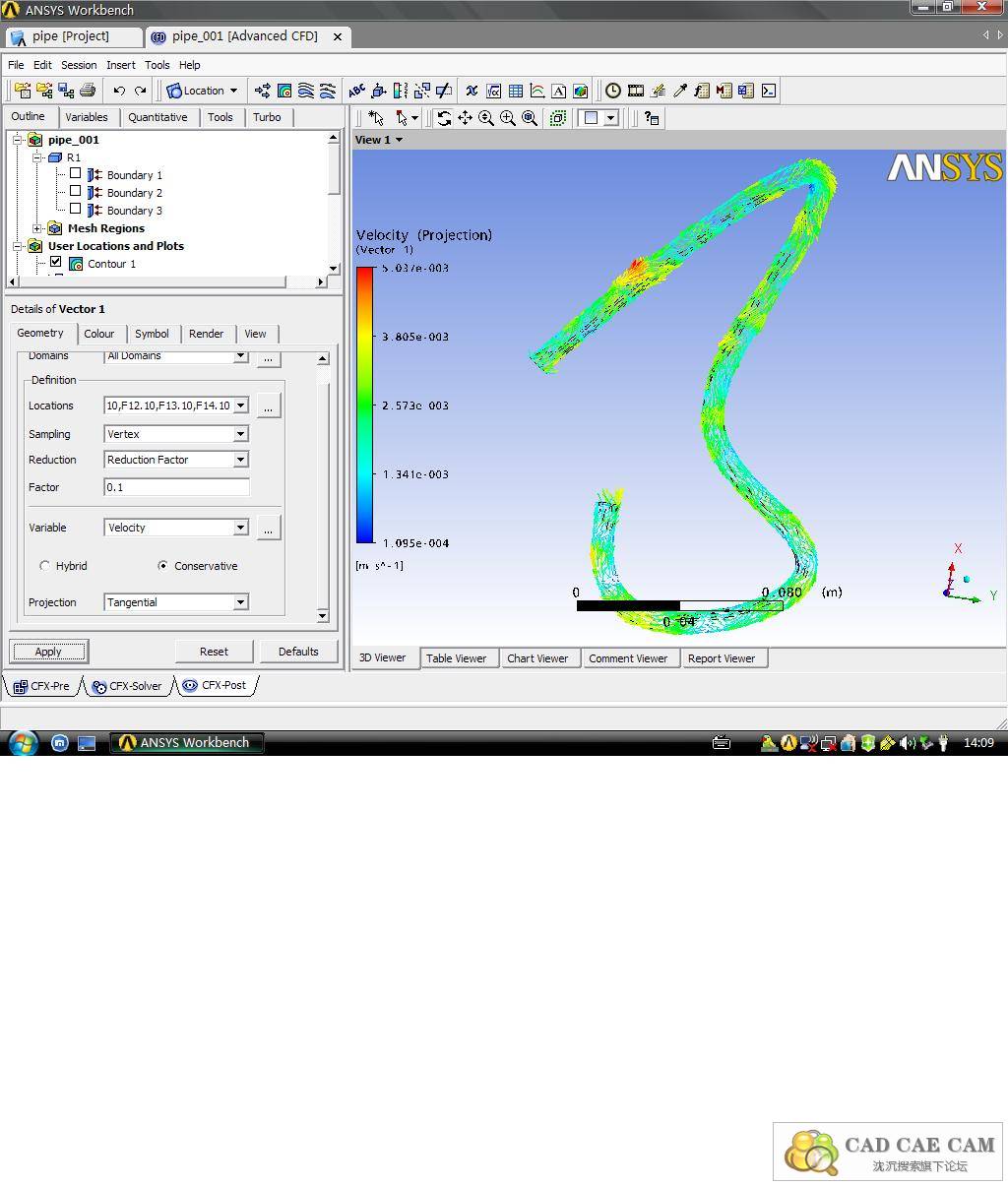Switch to the Colour tab
The height and width of the screenshot is (1186, 1008).
[99, 334]
